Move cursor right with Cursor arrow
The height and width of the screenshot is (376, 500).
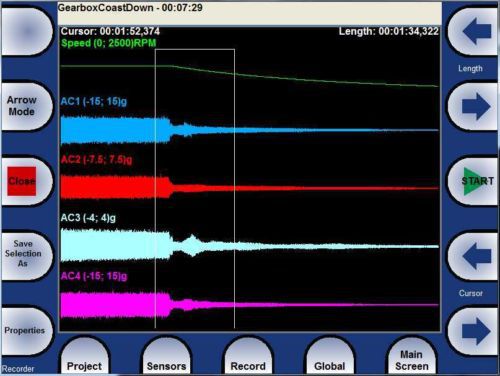(474, 331)
